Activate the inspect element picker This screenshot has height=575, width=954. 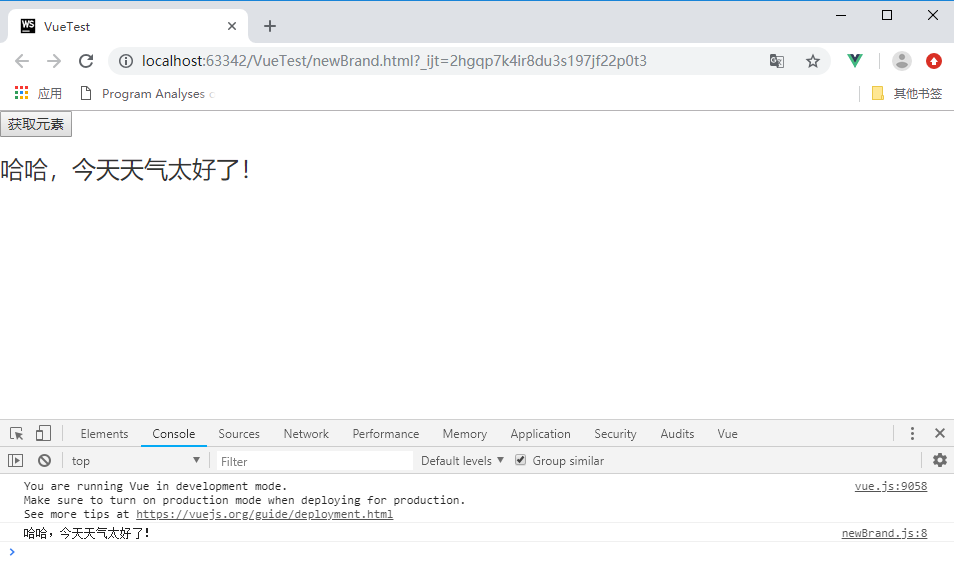point(16,434)
